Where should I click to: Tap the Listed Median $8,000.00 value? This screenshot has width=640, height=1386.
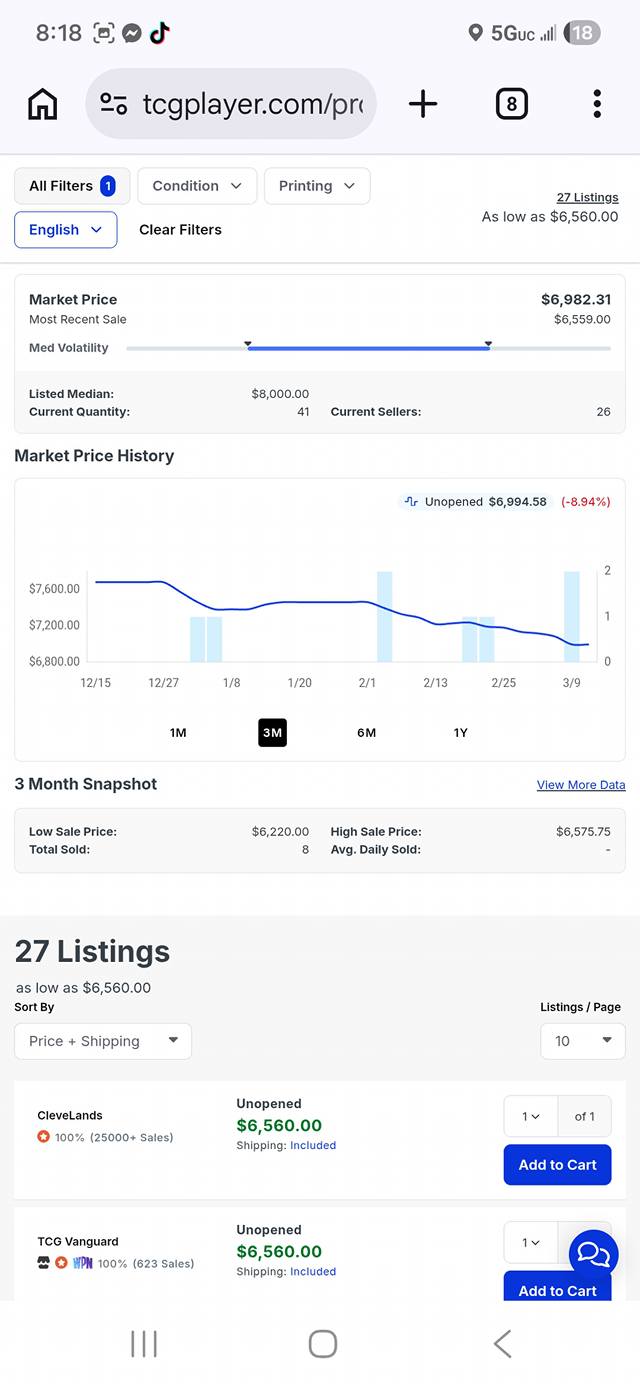280,394
